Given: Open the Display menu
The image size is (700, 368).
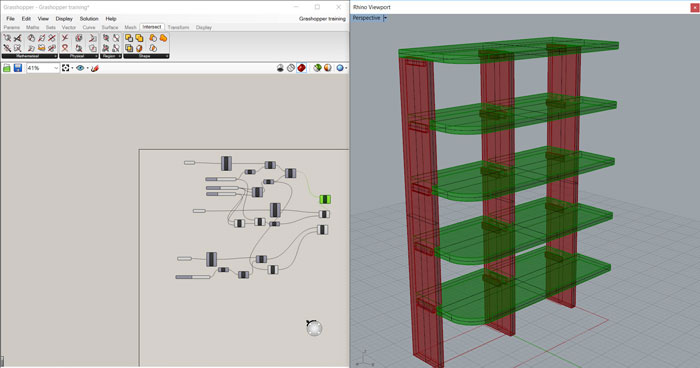Looking at the screenshot, I should click(x=64, y=19).
